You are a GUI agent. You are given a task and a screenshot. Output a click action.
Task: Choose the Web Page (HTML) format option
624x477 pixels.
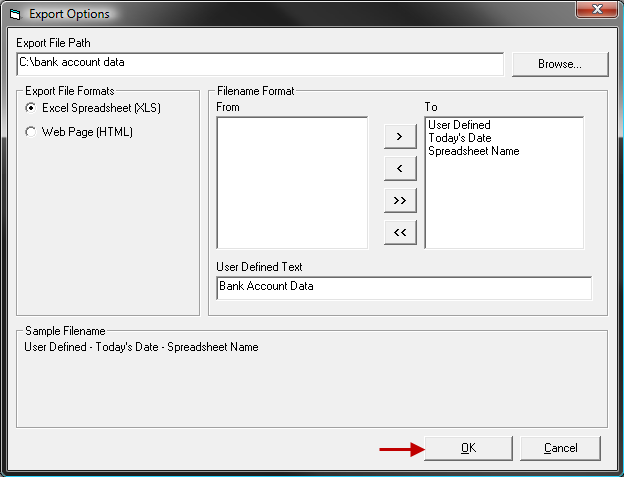[x=31, y=132]
